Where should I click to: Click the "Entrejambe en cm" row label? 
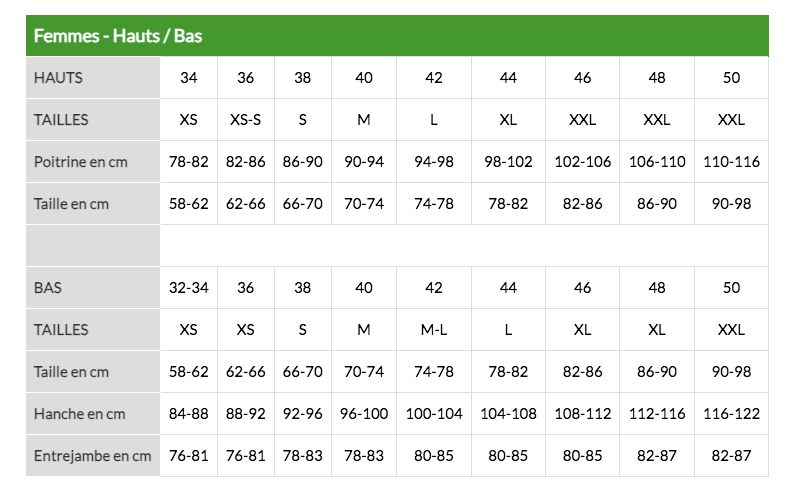pos(93,456)
